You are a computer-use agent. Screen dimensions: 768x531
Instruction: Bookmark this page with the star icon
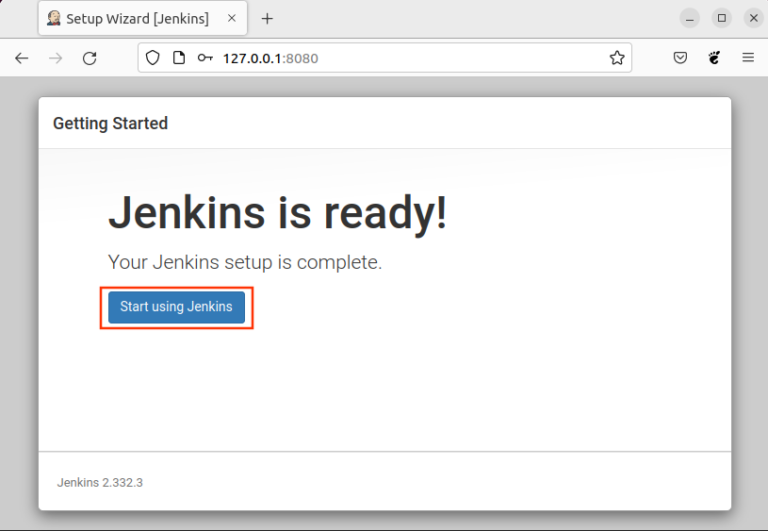(x=617, y=58)
